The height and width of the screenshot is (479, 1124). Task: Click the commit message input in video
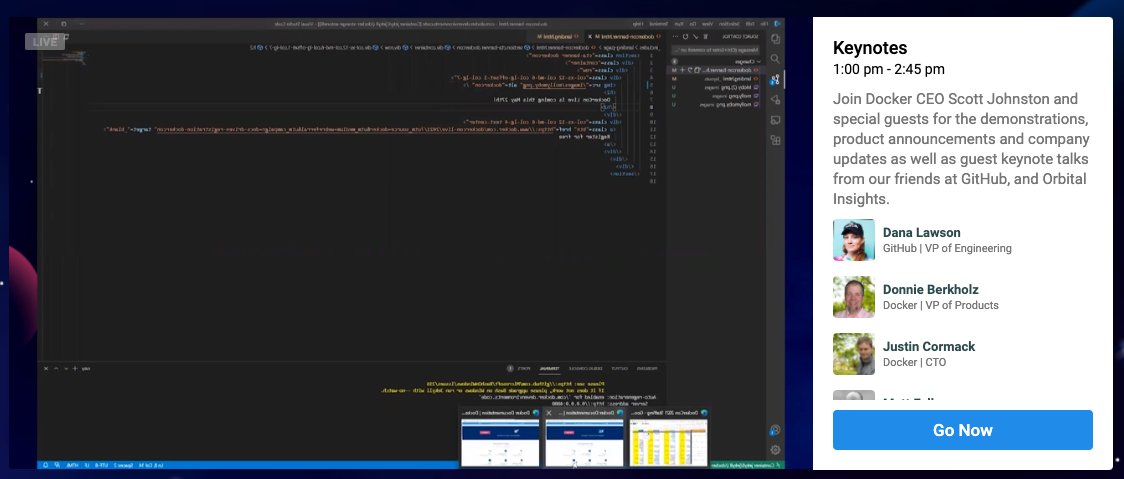[x=715, y=50]
